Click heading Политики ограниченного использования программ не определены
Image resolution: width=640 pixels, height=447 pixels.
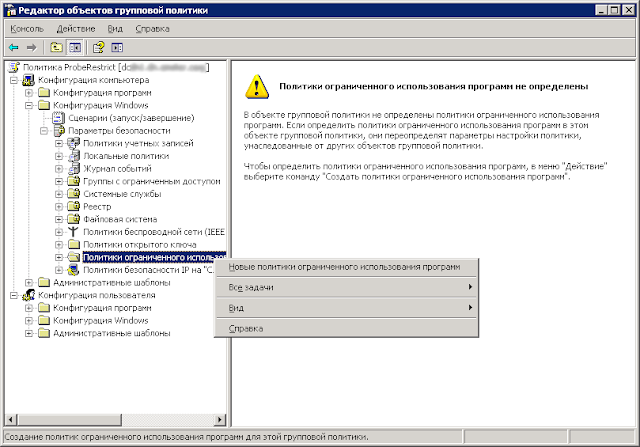433,87
